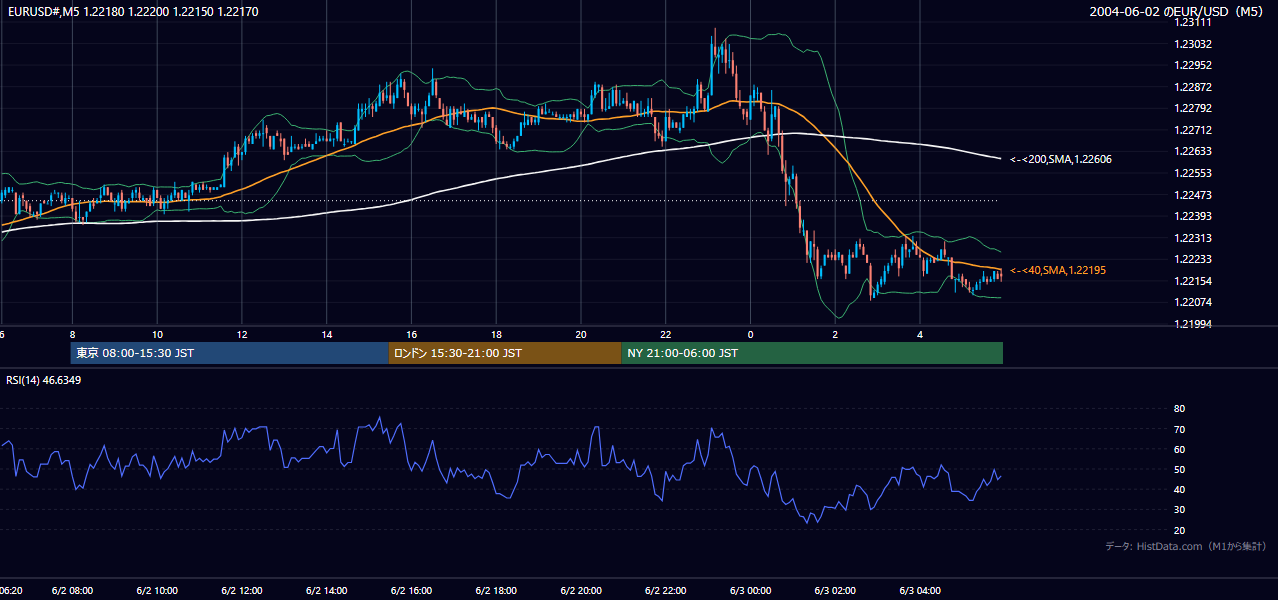Click price axis label 1.22074

coord(1193,302)
